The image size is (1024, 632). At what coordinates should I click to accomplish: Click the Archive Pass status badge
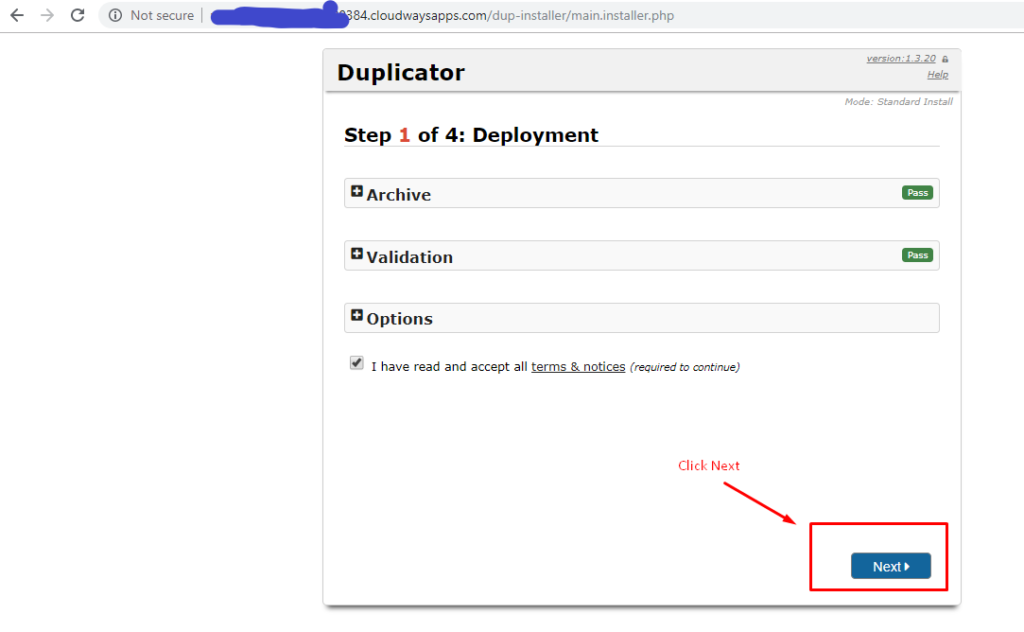[918, 193]
